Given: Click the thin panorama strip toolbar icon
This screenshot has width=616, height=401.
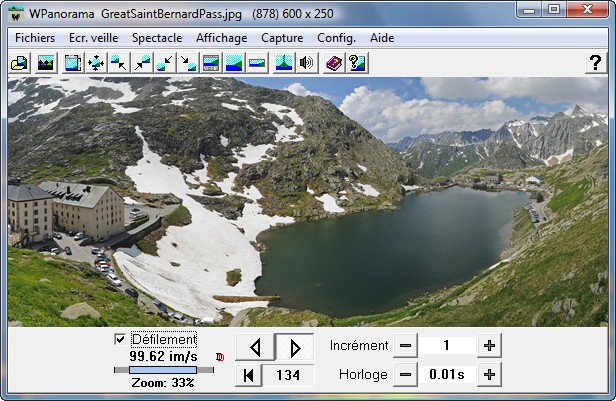Looking at the screenshot, I should click(257, 63).
